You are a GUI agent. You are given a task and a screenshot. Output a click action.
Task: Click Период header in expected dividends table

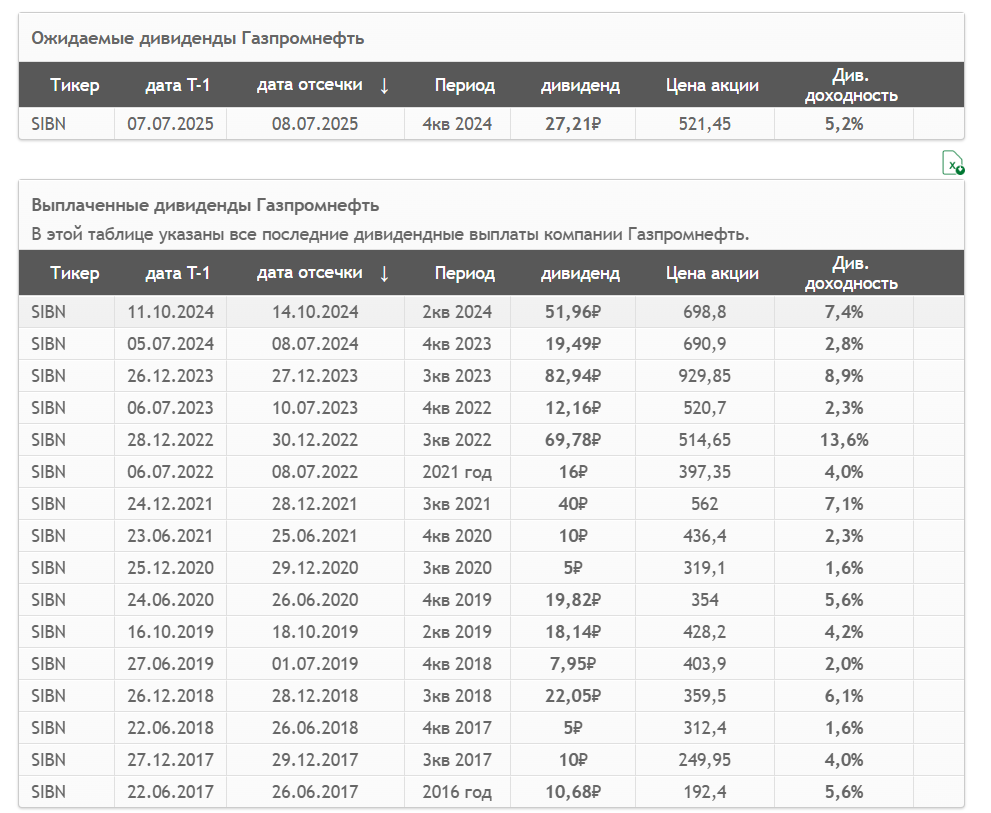[x=465, y=85]
